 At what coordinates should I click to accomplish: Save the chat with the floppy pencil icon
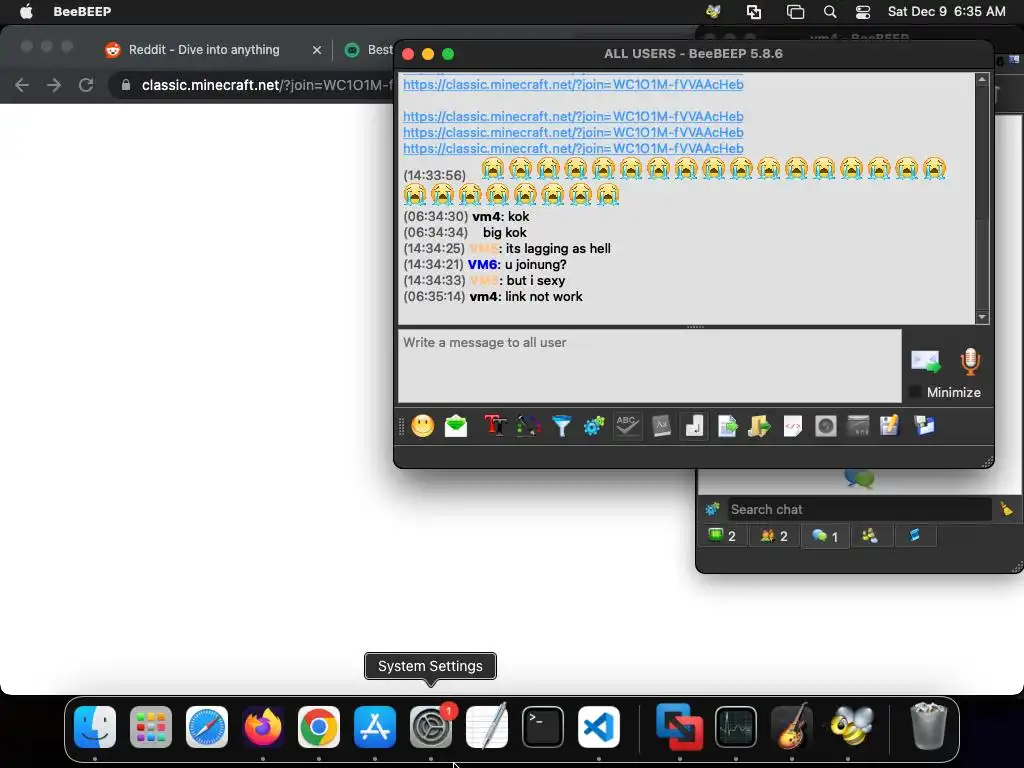pos(889,426)
